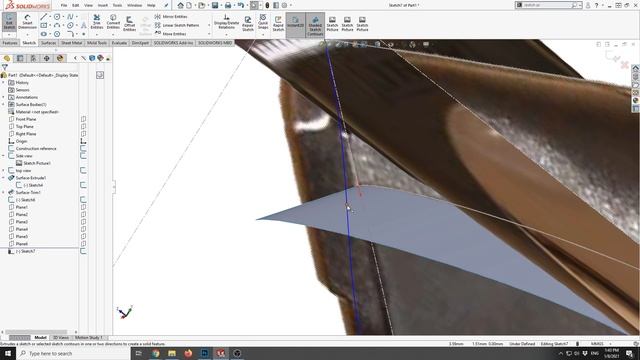Click Move Entities
640x360 pixels.
coord(170,34)
